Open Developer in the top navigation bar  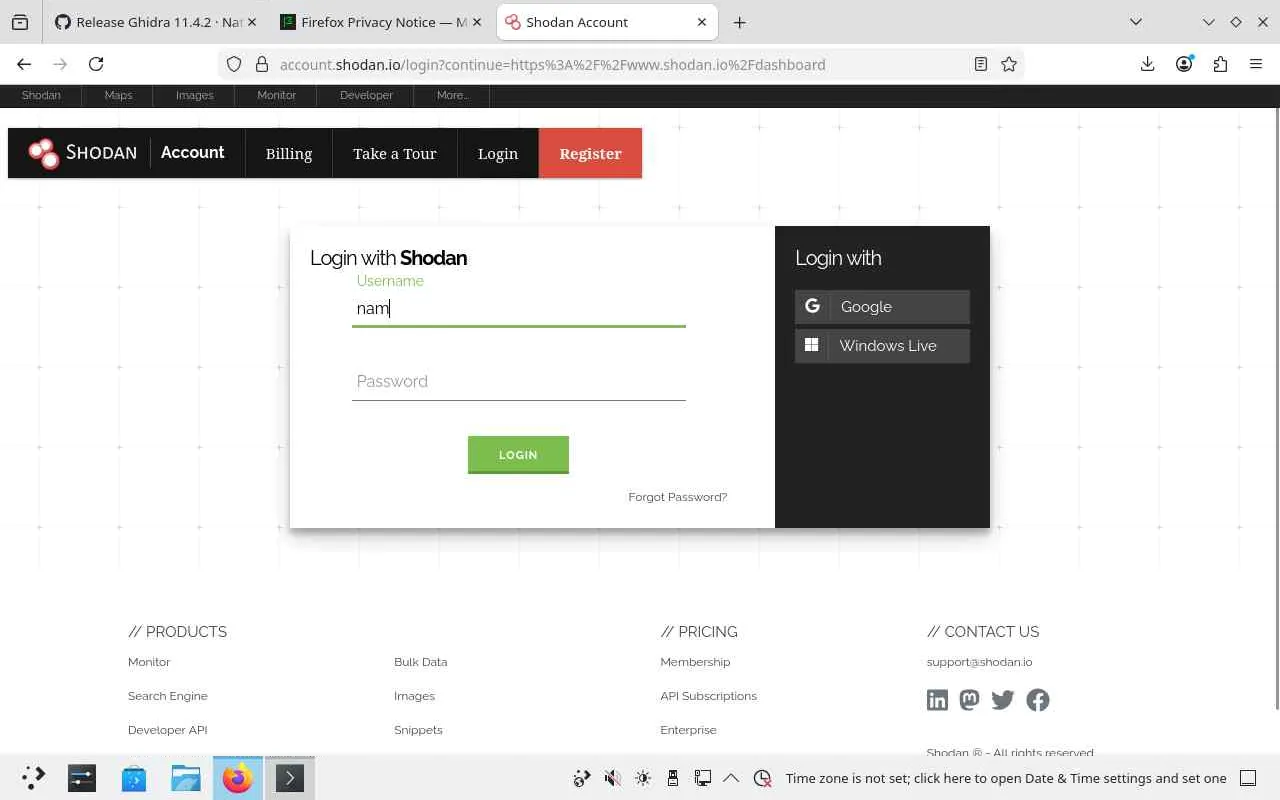pyautogui.click(x=366, y=95)
